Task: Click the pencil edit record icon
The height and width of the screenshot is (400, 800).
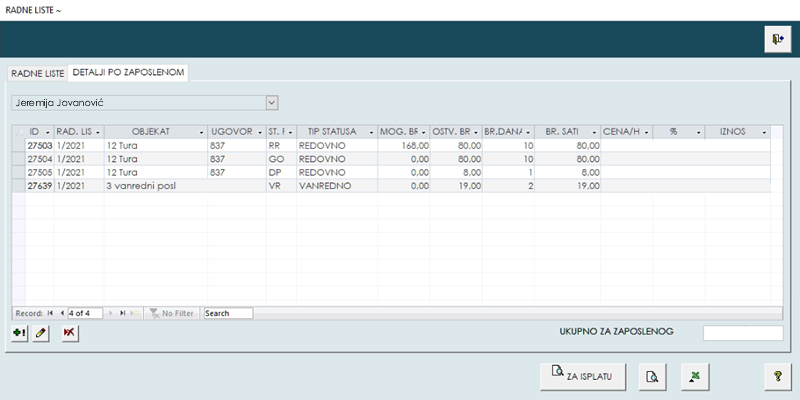Action: coord(41,333)
